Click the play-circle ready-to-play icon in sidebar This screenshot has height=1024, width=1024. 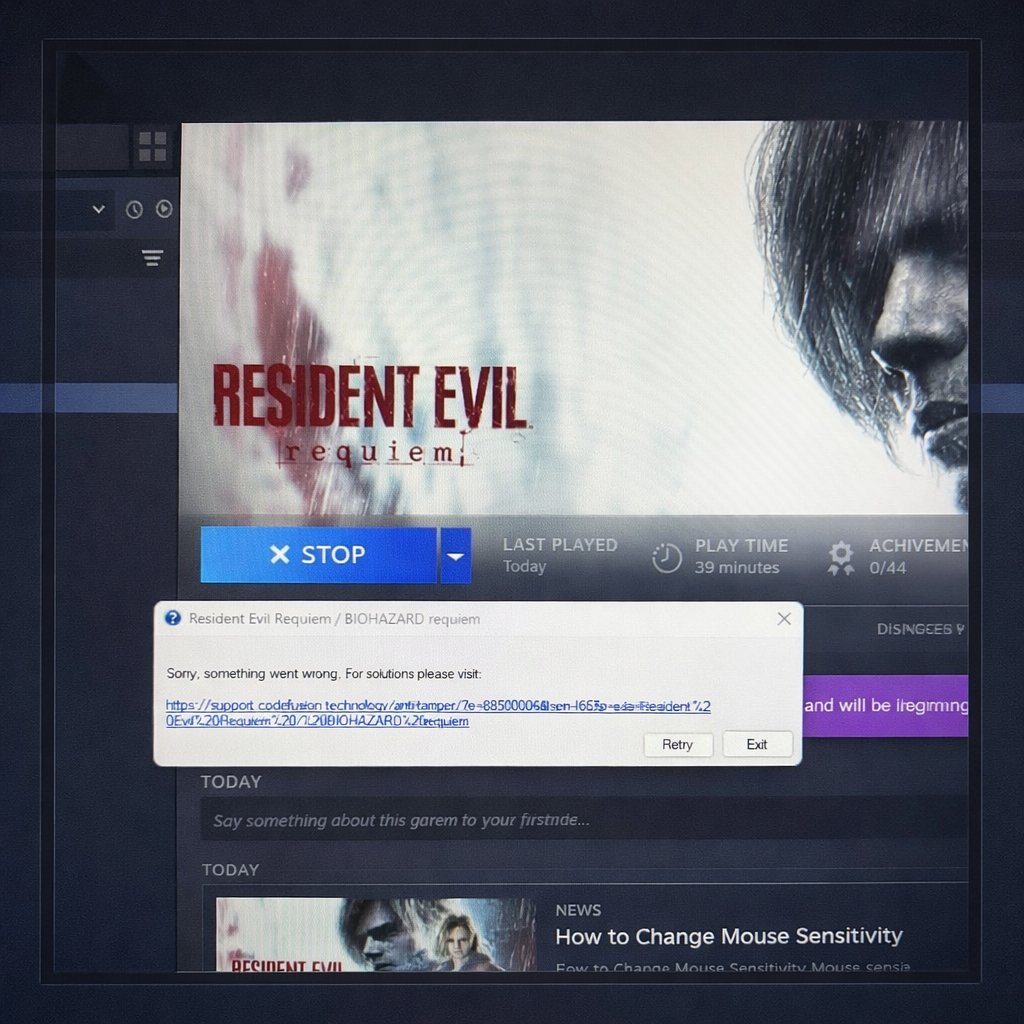(x=164, y=209)
